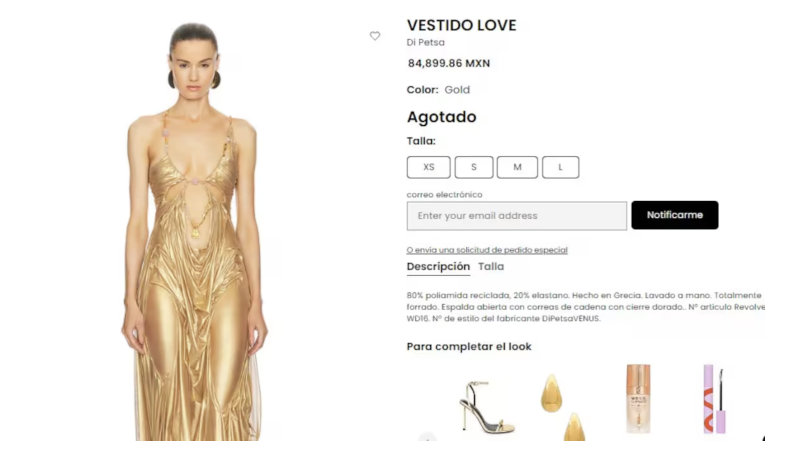
Task: Open the gold heeled sandal product thumbnail
Action: (x=487, y=407)
